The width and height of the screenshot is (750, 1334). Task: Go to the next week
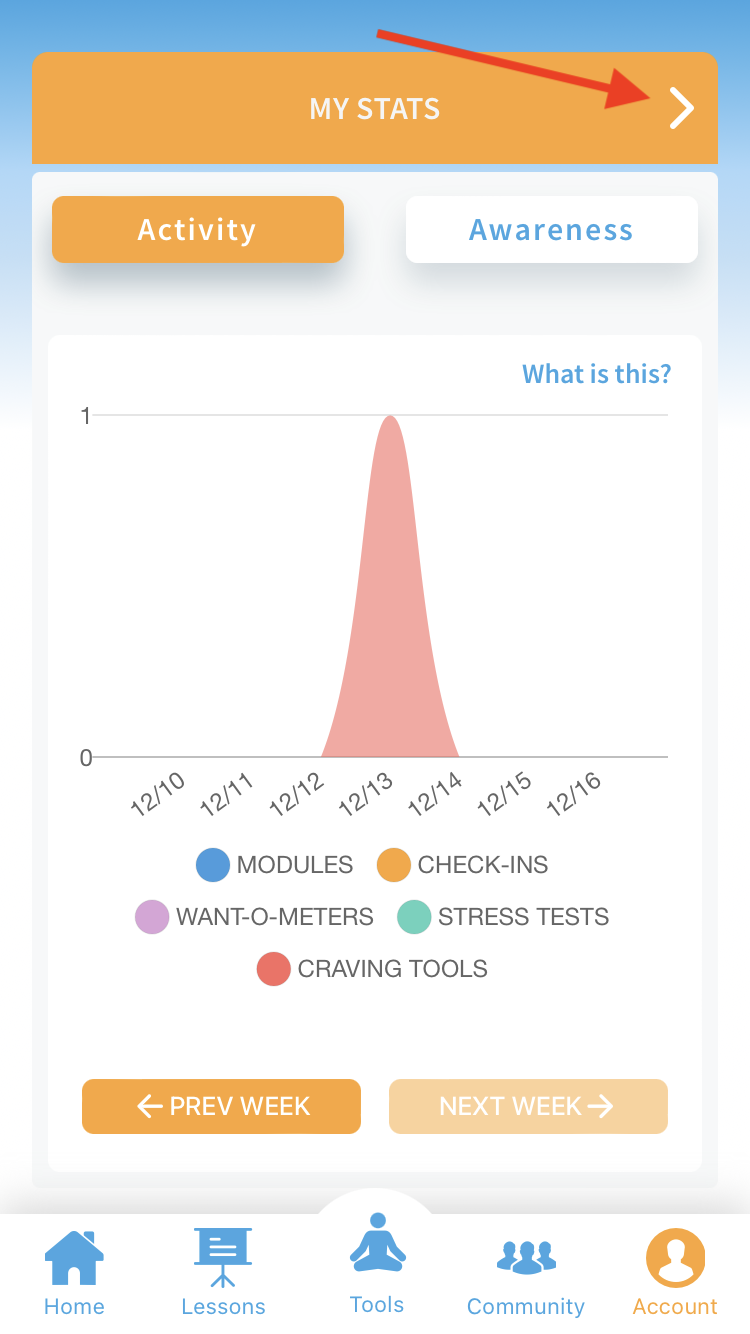528,1106
